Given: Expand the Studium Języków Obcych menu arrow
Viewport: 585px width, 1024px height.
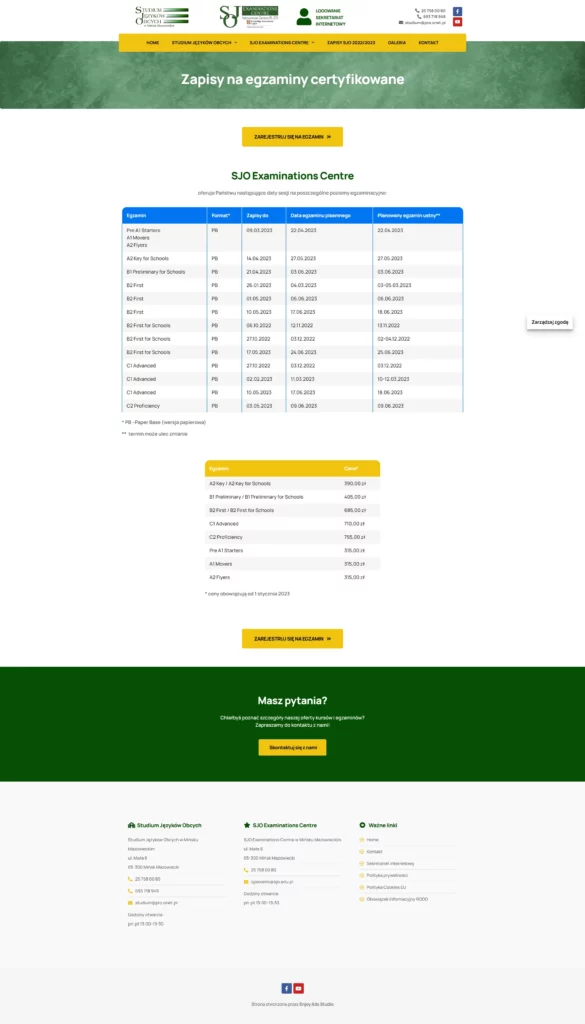Looking at the screenshot, I should click(x=236, y=42).
